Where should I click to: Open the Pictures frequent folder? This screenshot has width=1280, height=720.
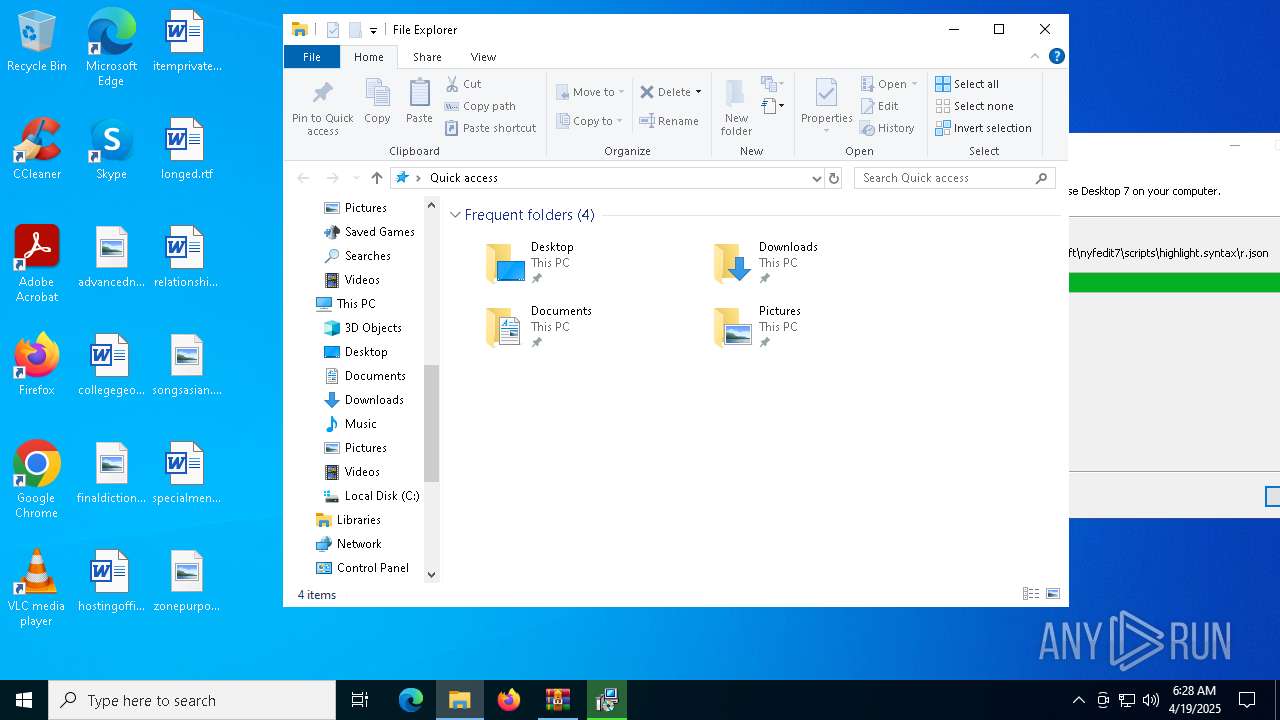[x=768, y=327]
